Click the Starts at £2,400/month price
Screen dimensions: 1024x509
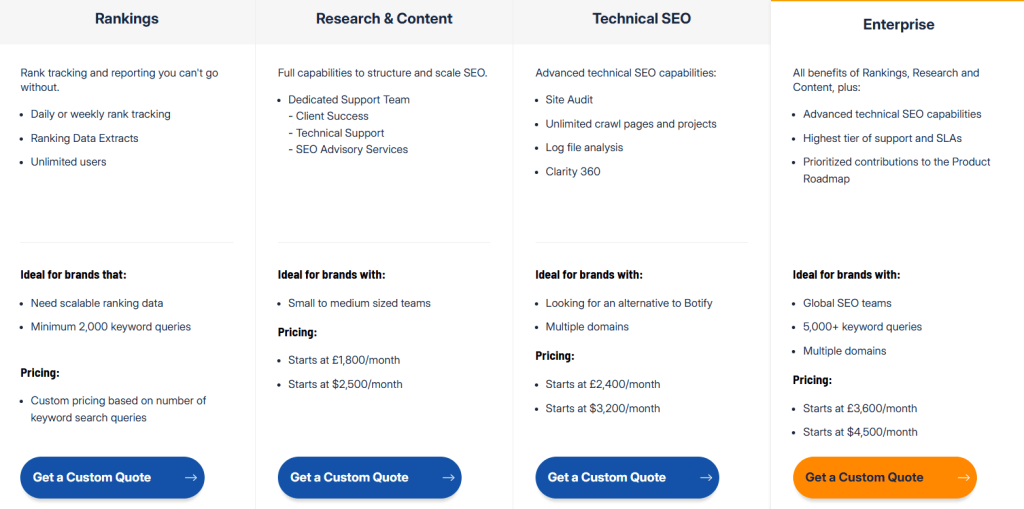click(603, 384)
